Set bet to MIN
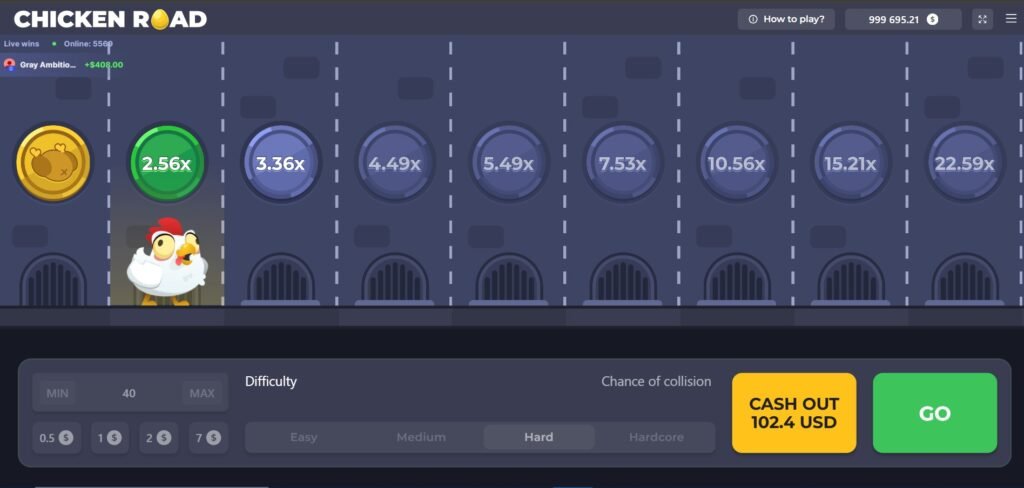 tap(57, 393)
